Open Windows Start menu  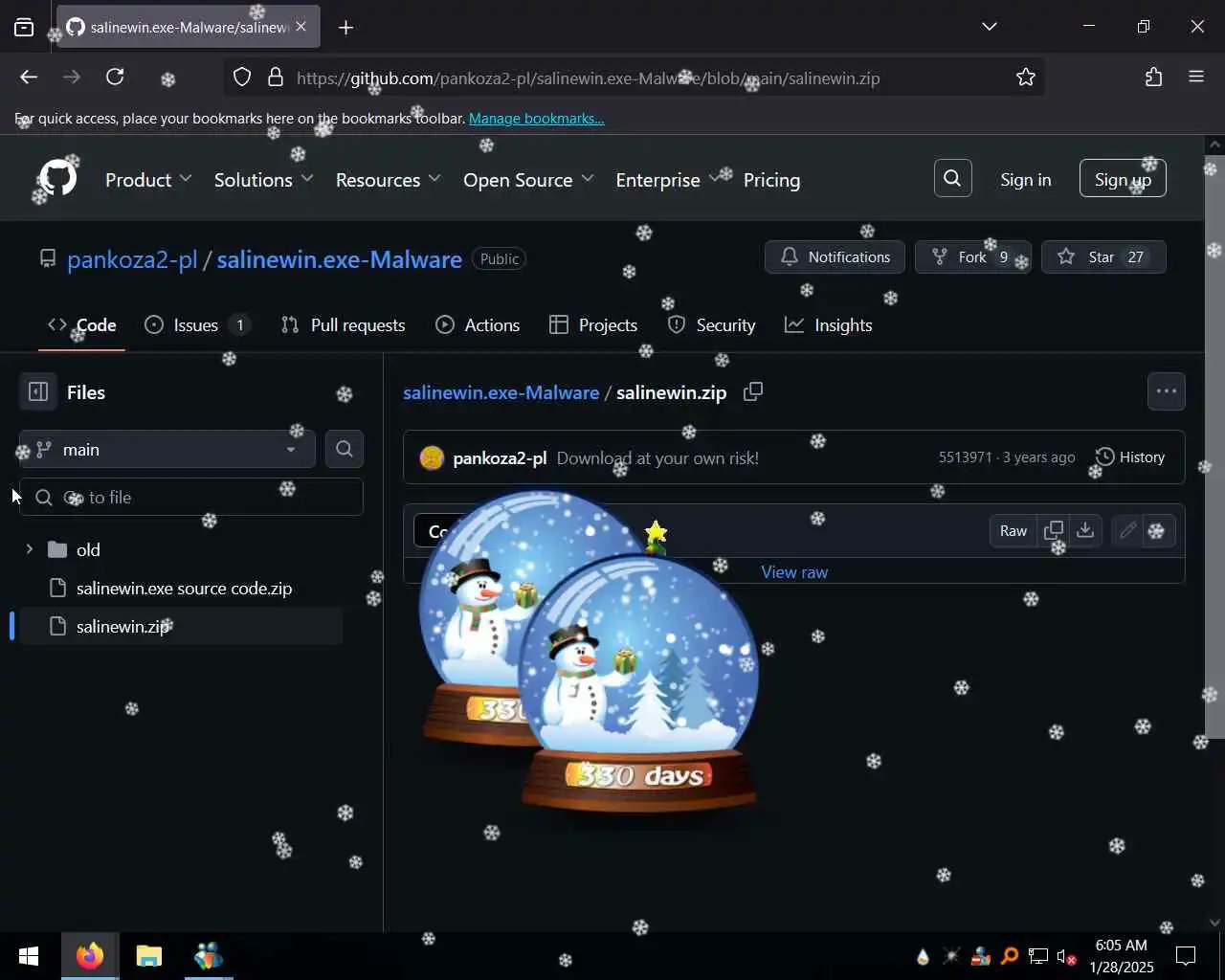(x=29, y=956)
